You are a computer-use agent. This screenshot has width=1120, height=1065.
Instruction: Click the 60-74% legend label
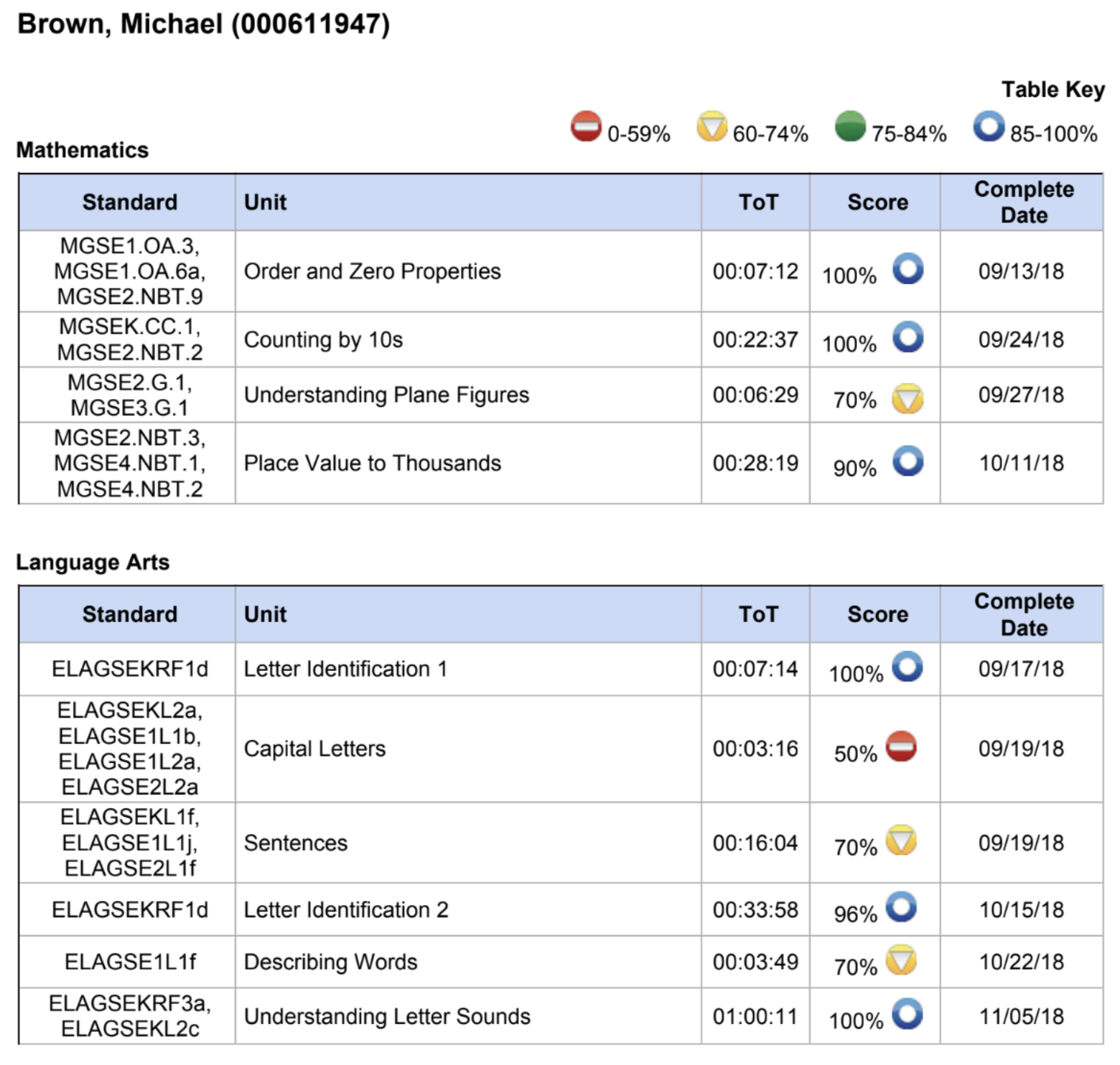770,134
